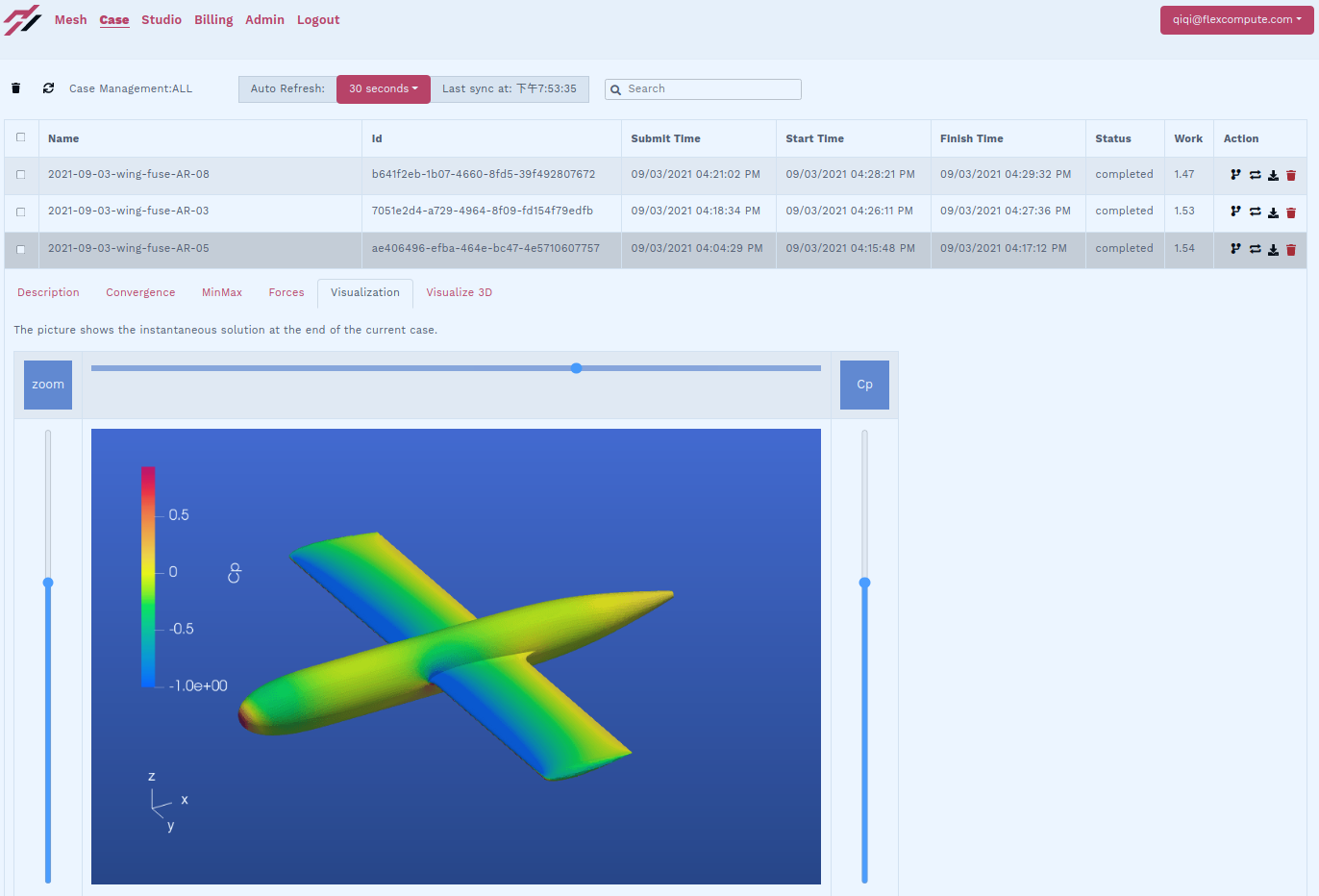This screenshot has height=896, width=1319.
Task: Go to the Billing page
Action: pyautogui.click(x=213, y=19)
